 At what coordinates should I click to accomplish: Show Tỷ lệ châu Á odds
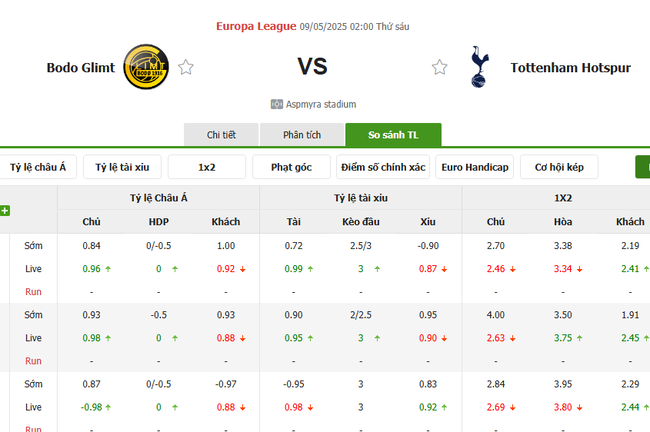point(38,167)
